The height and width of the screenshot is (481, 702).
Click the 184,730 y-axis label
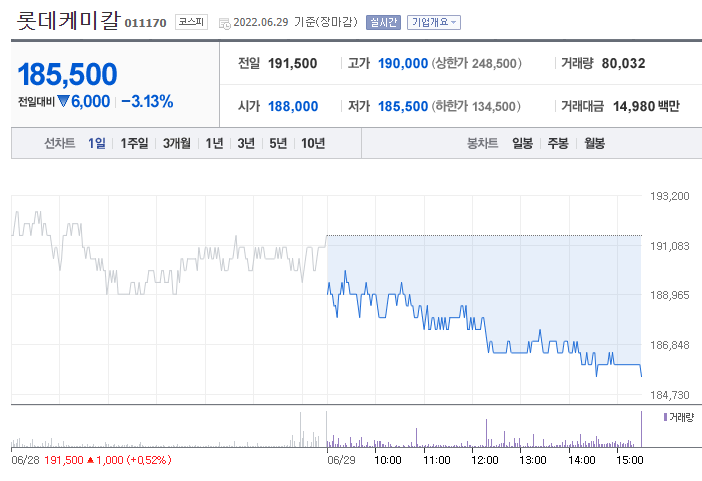[x=669, y=395]
